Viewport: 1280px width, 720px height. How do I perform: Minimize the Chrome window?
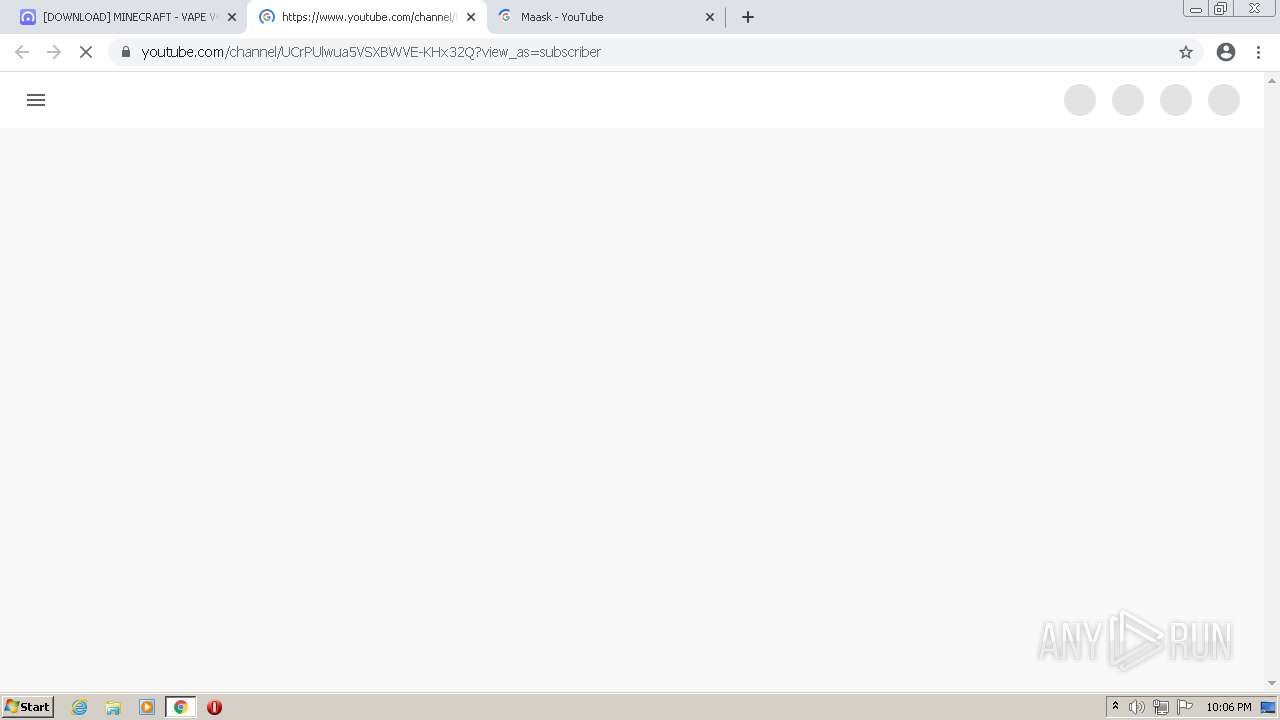click(x=1196, y=8)
